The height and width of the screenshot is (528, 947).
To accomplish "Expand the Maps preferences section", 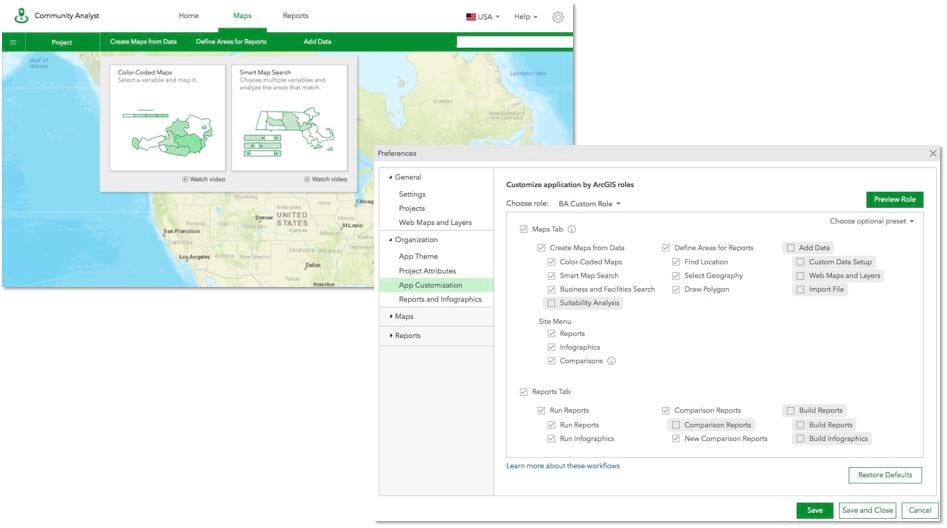I will (391, 317).
